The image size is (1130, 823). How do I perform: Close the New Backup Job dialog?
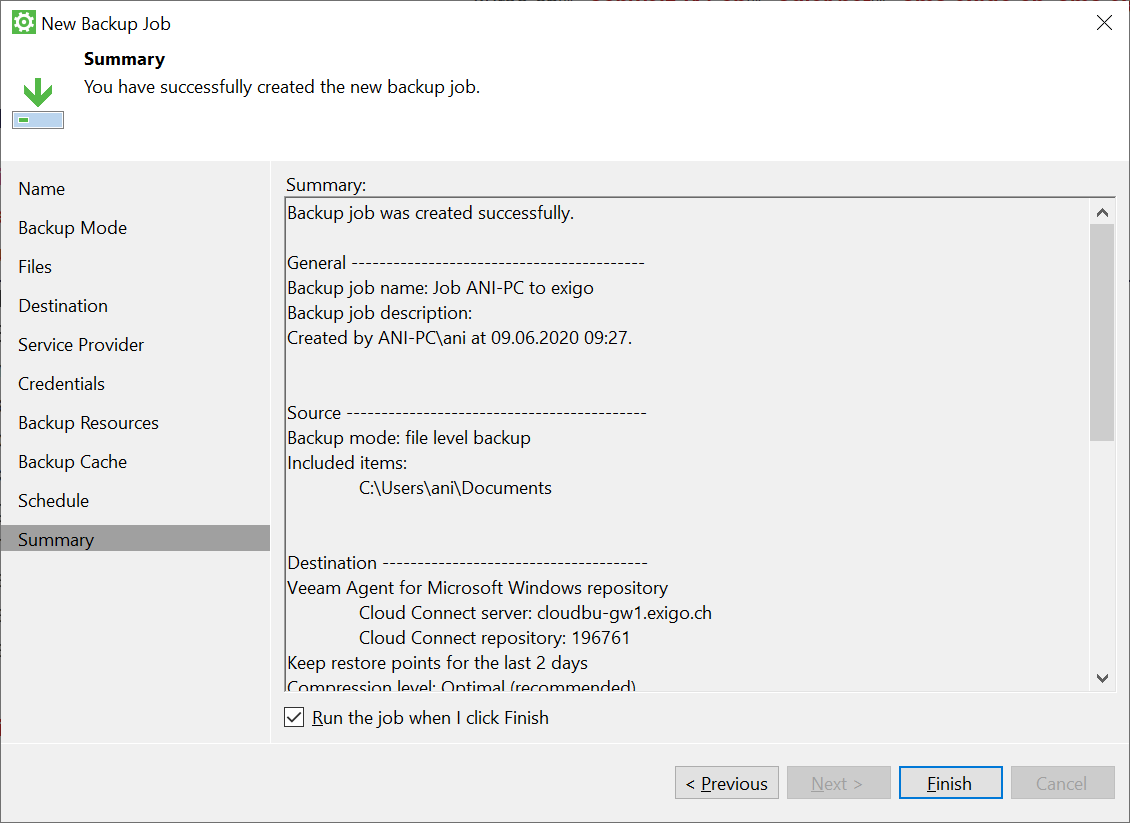click(1104, 23)
